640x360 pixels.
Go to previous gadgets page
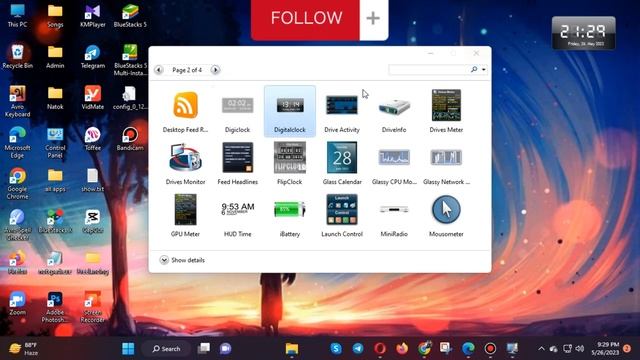coord(159,70)
